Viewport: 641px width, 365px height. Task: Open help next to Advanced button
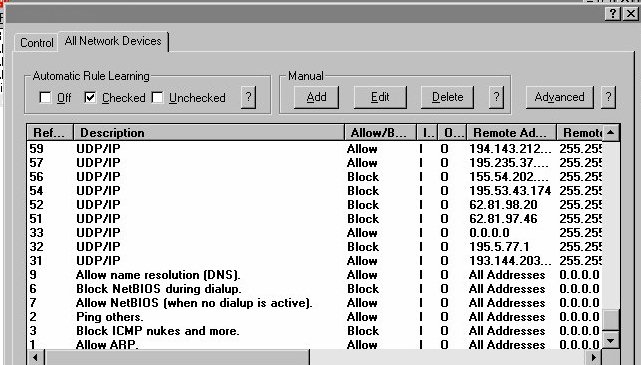tap(608, 97)
